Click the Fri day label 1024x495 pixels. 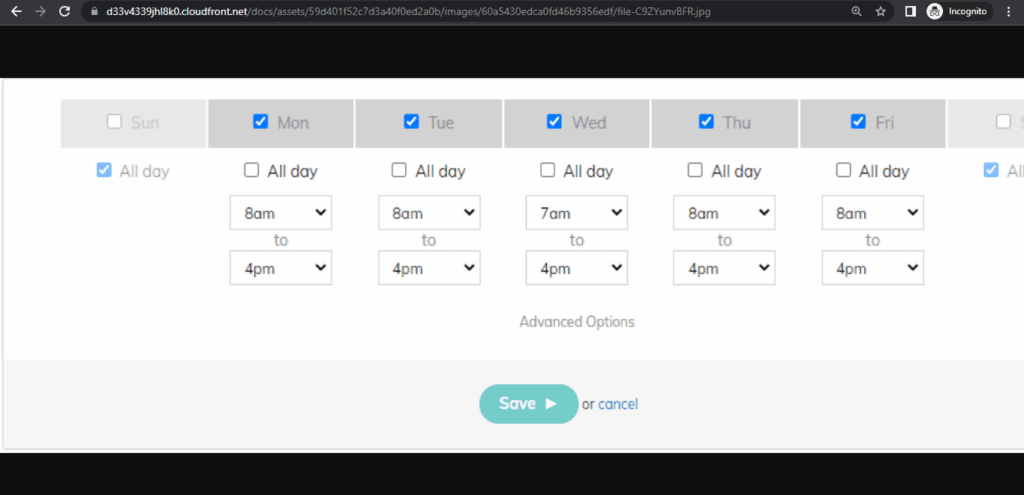(x=885, y=123)
